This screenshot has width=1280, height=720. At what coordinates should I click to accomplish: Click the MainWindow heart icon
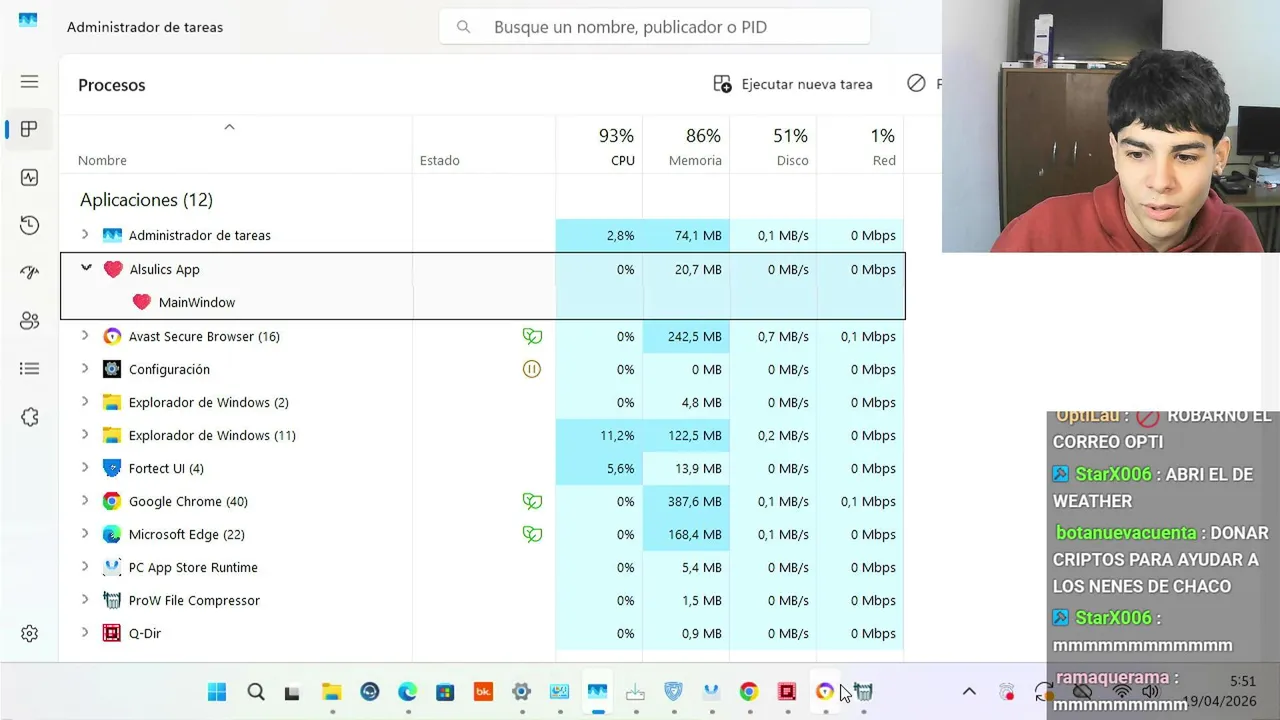point(141,302)
